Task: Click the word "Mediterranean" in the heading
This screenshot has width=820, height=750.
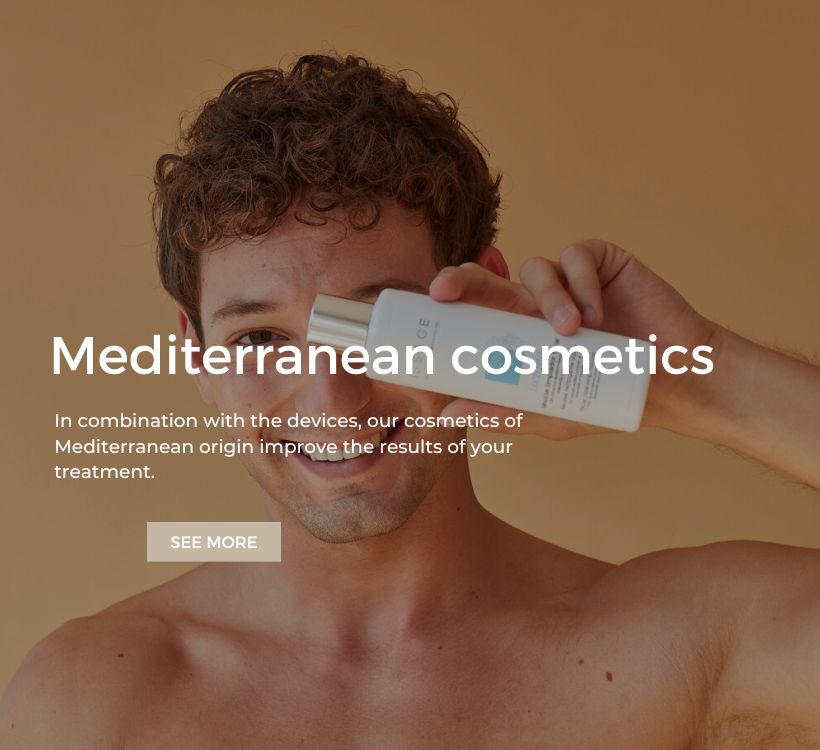Action: pos(243,356)
